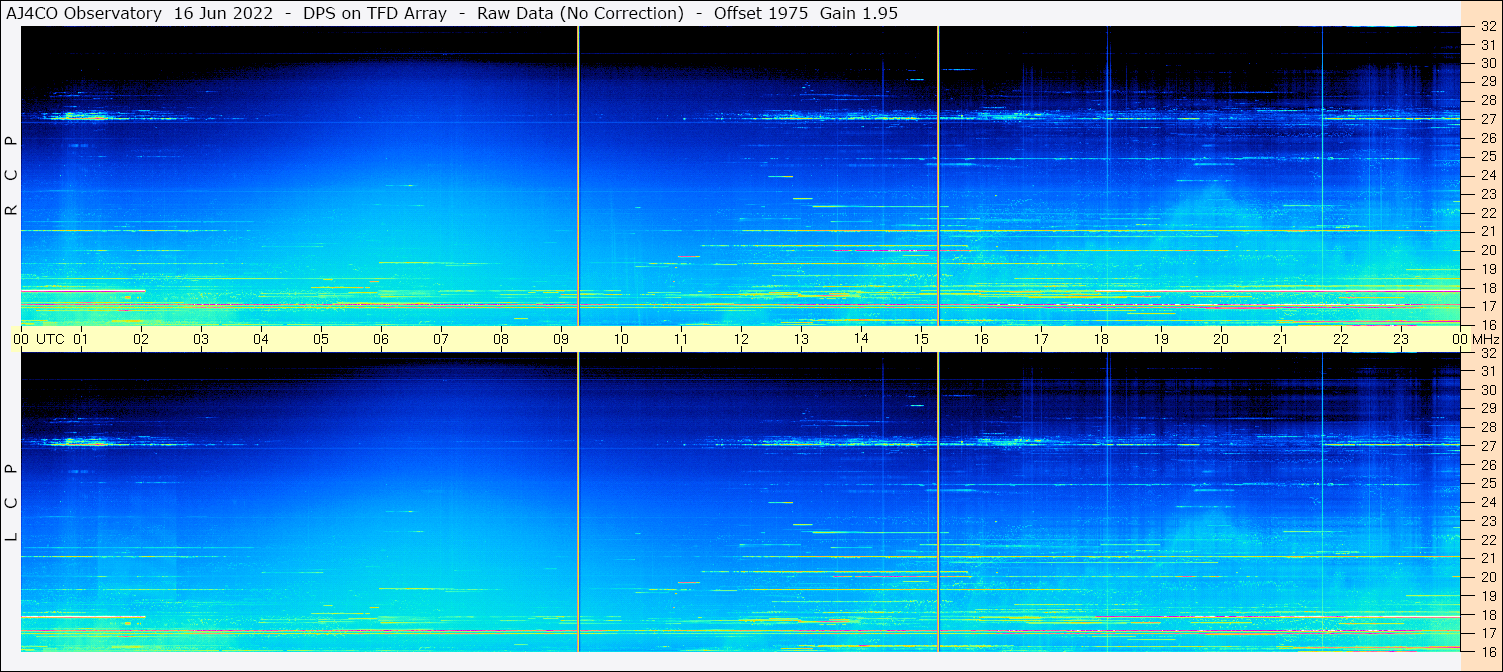Select hour mark 11 on the UTC axis
1503x672 pixels.
[x=681, y=339]
